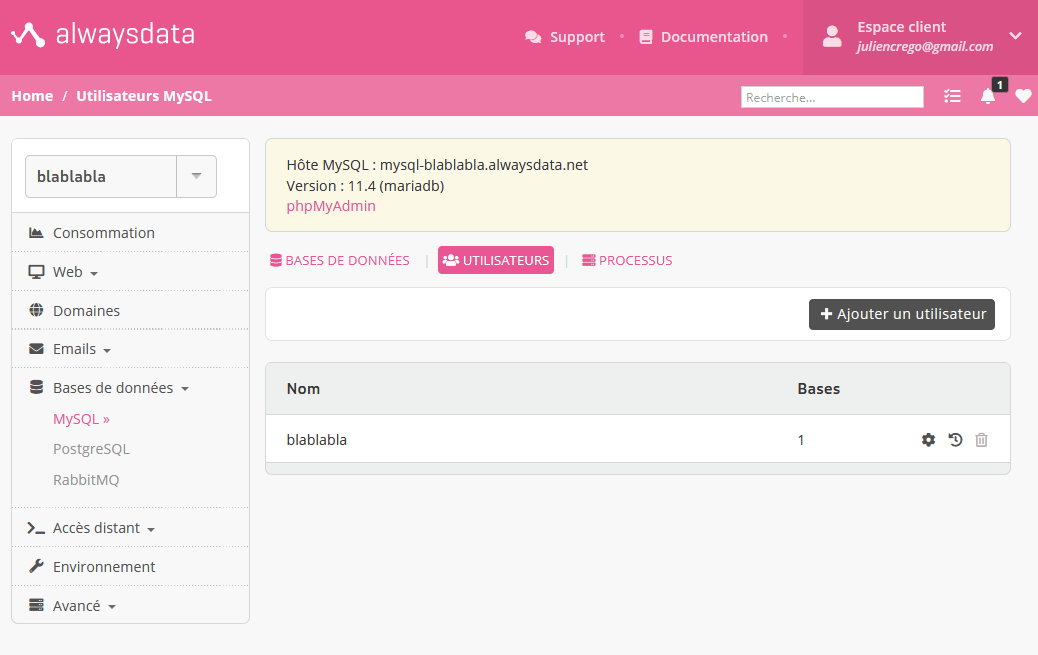This screenshot has width=1038, height=655.
Task: Click the Documentation book icon
Action: click(x=646, y=37)
